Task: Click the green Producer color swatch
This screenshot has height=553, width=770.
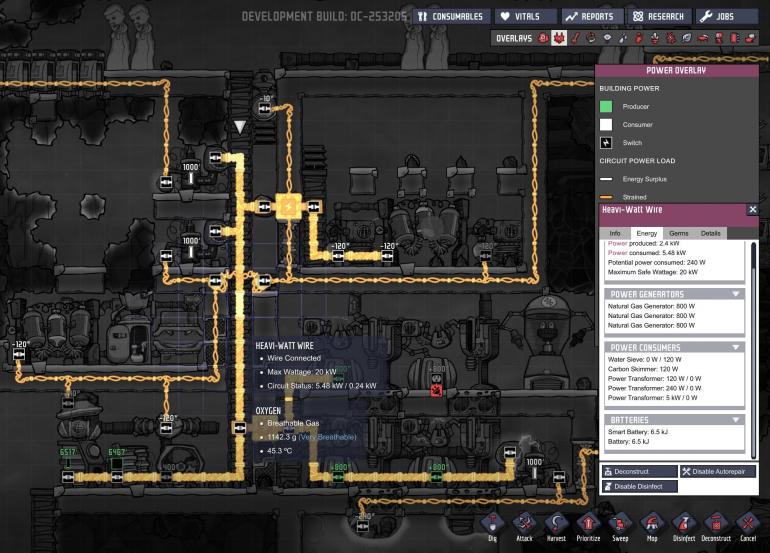Action: [606, 106]
